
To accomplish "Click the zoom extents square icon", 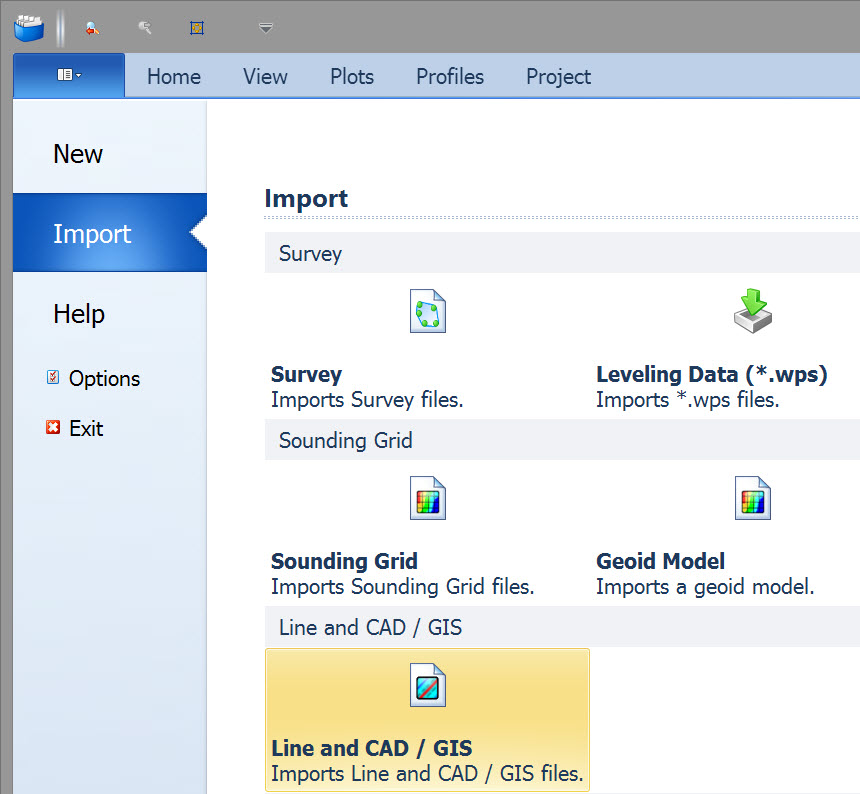I will (x=197, y=28).
